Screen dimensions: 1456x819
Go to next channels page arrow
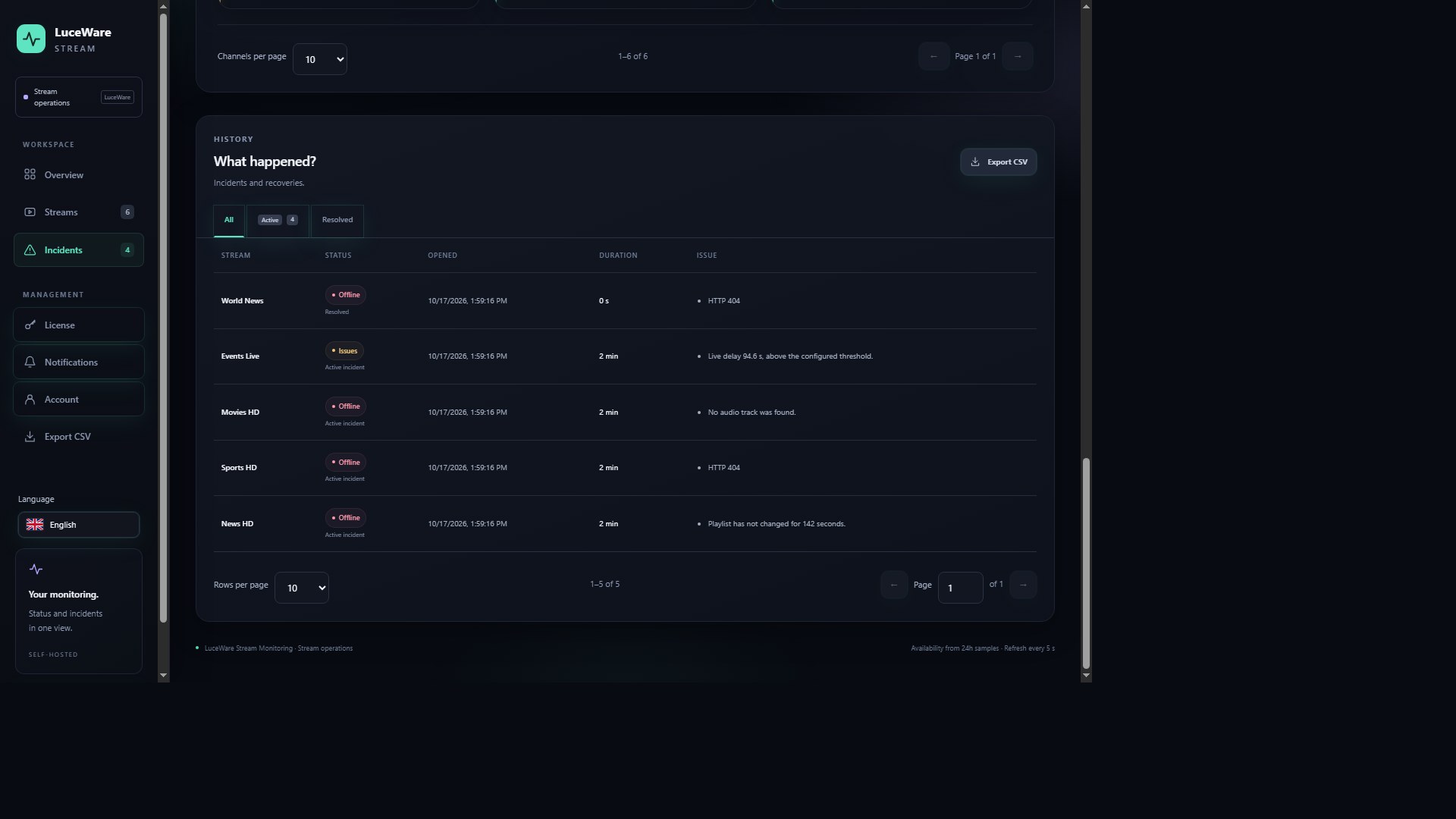pyautogui.click(x=1018, y=56)
